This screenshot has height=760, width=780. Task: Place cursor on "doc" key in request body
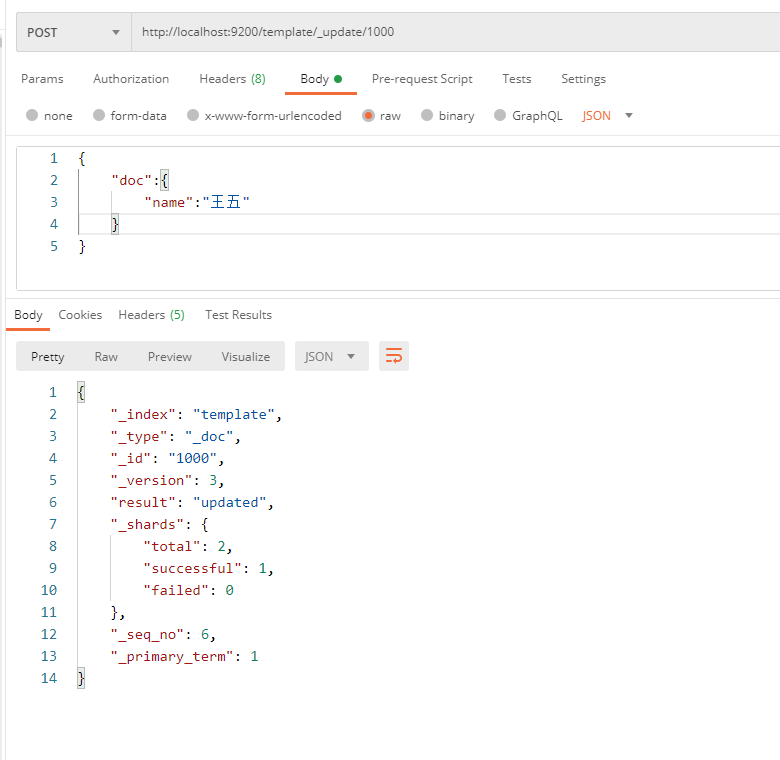coord(131,181)
